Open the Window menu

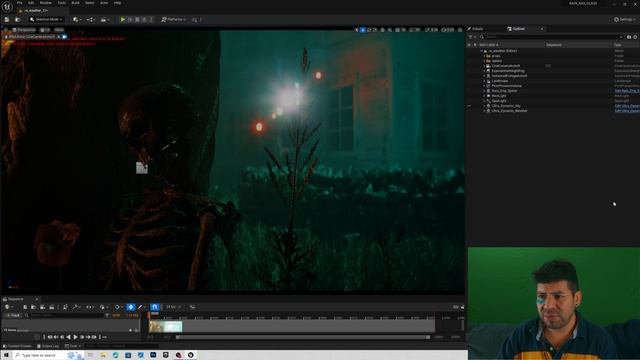coord(46,3)
